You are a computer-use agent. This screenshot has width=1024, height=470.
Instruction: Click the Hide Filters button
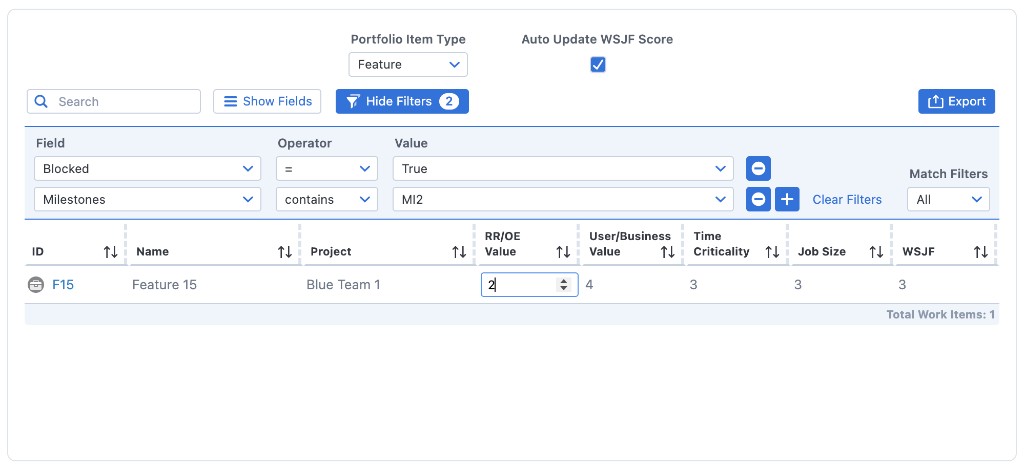[x=402, y=101]
